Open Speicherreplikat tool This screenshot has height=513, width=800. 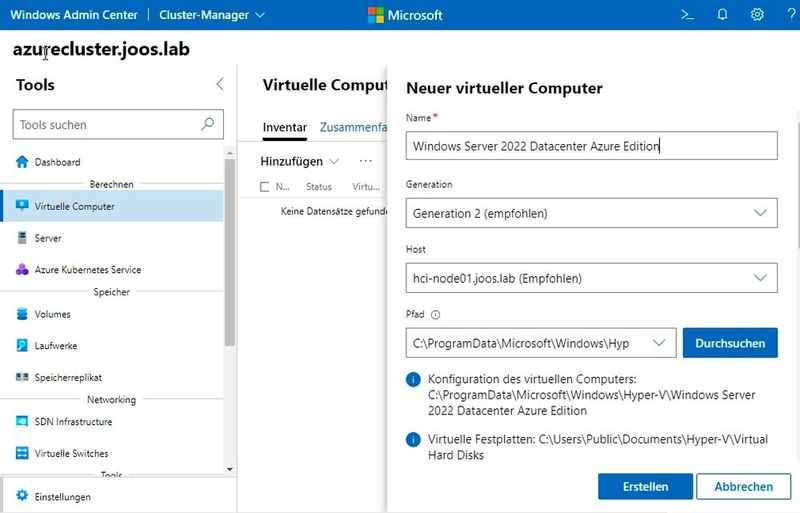coord(112,377)
